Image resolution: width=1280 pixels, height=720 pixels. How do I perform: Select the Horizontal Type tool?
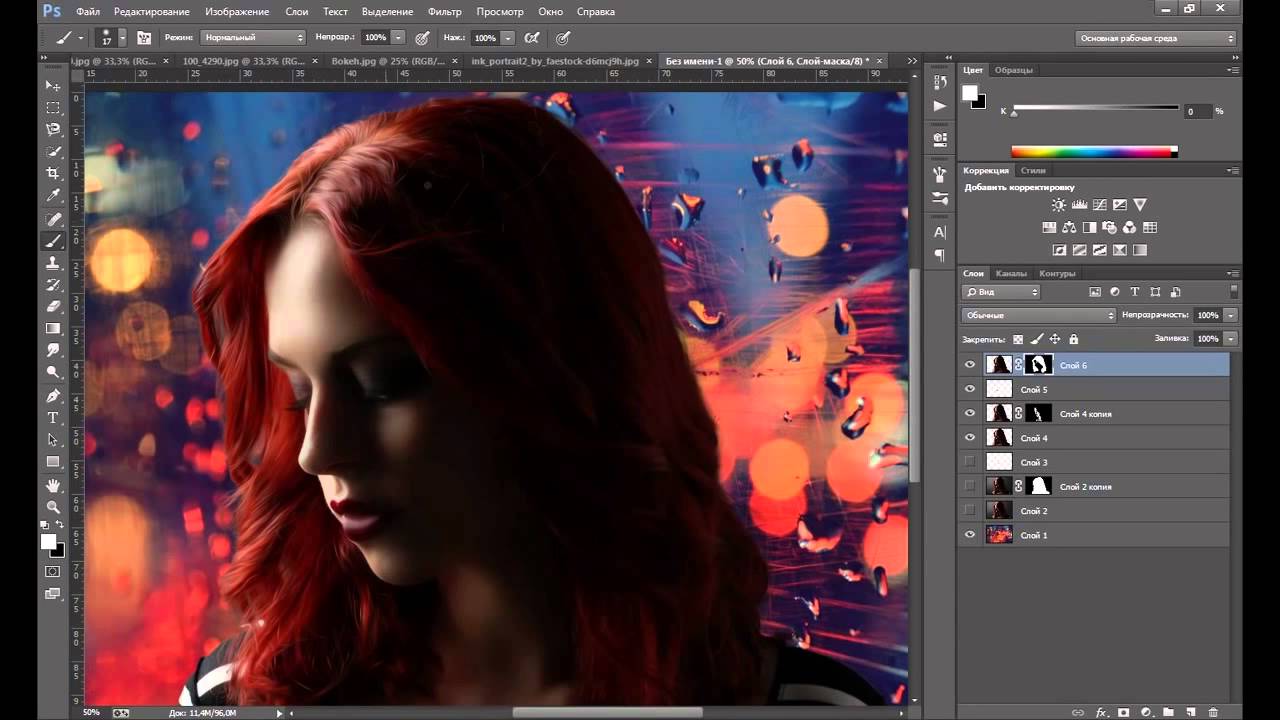pos(53,418)
